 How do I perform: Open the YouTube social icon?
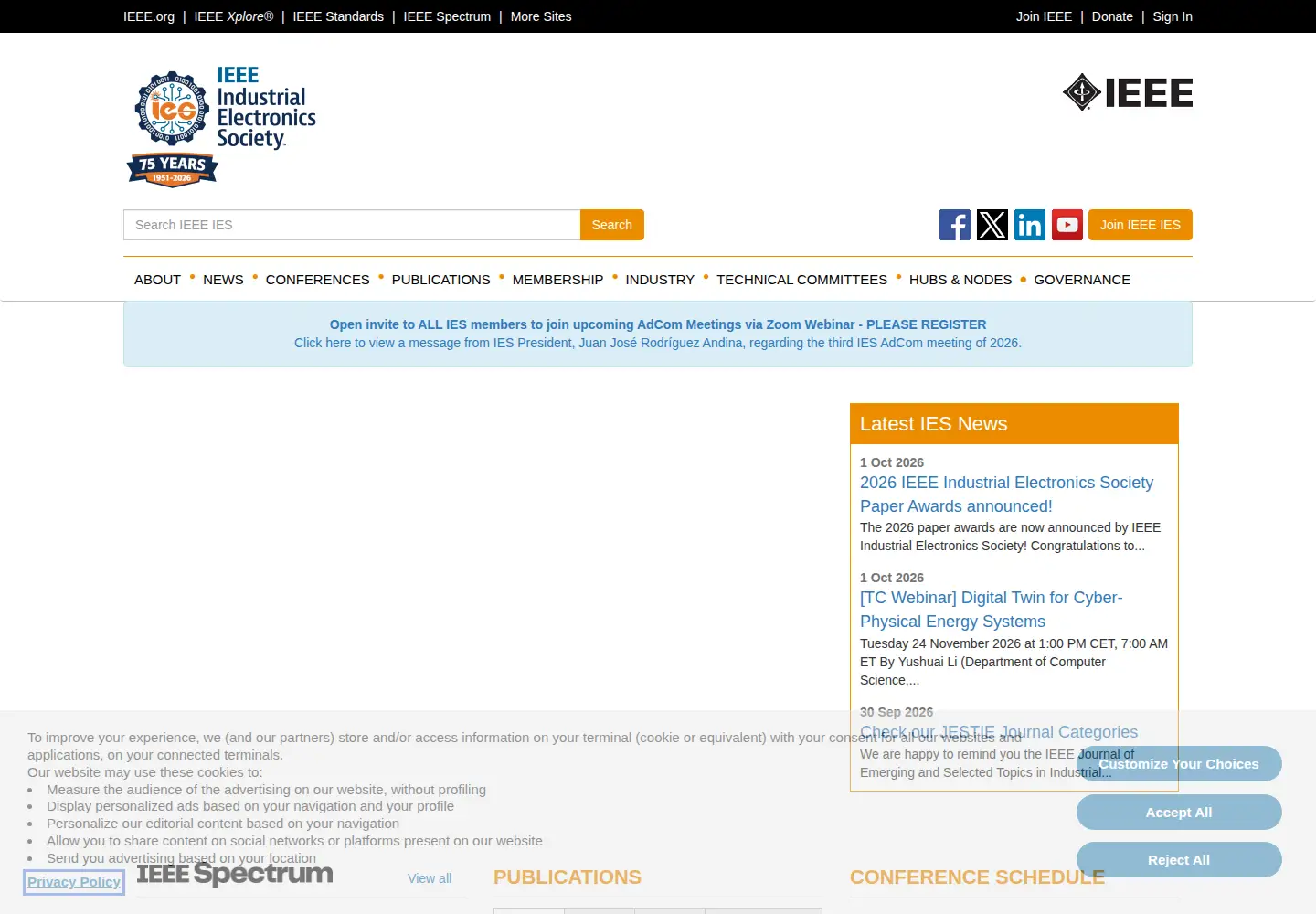coord(1067,225)
